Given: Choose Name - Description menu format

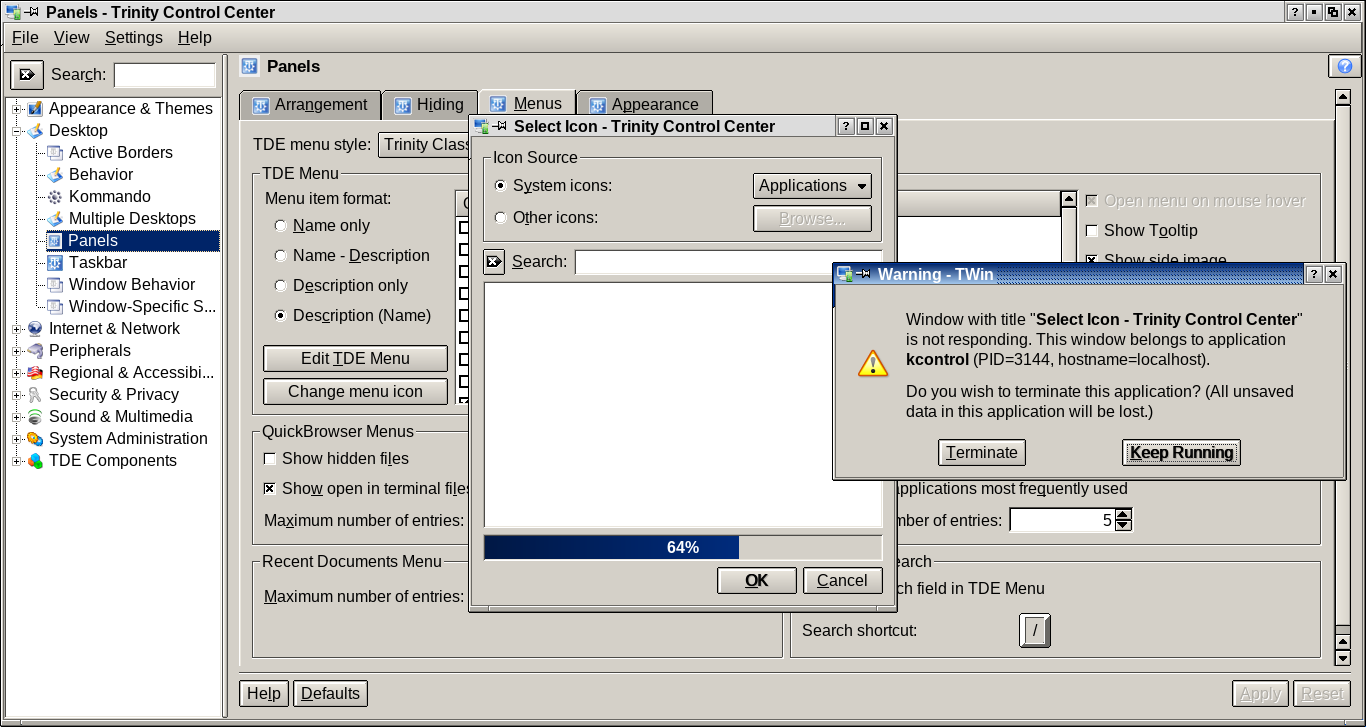Looking at the screenshot, I should click(x=281, y=256).
